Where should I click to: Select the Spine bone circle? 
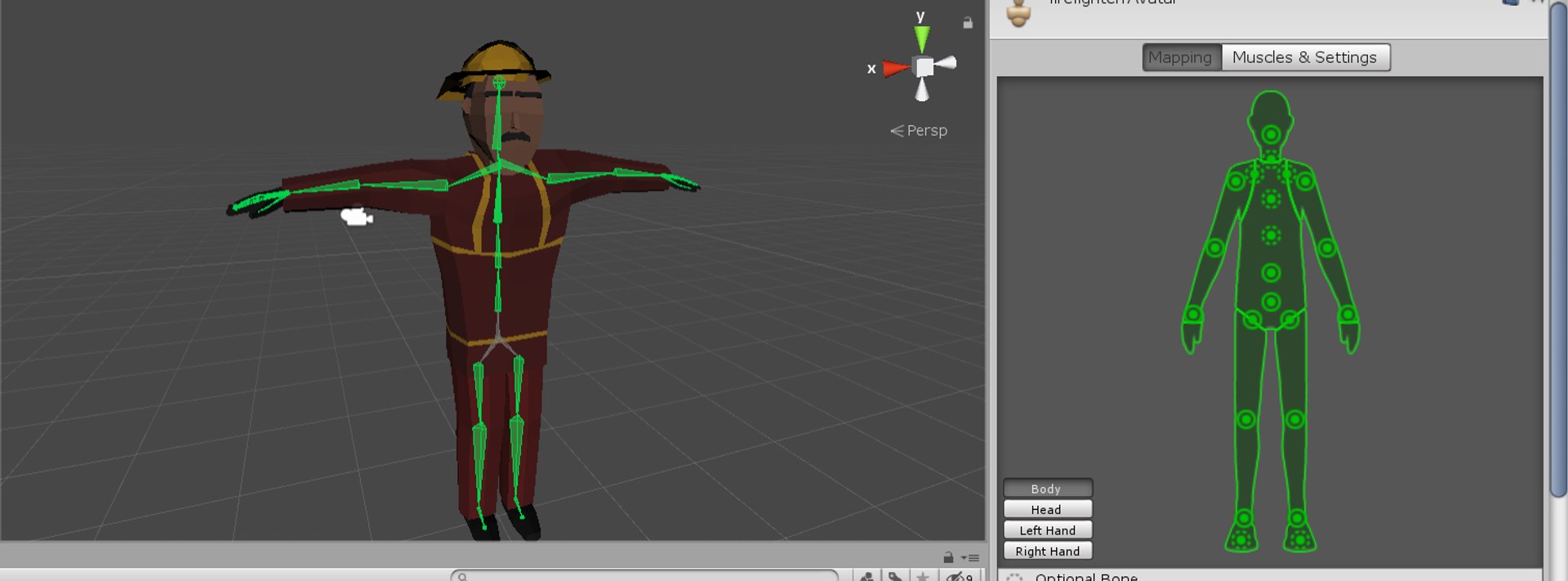coord(1271,272)
